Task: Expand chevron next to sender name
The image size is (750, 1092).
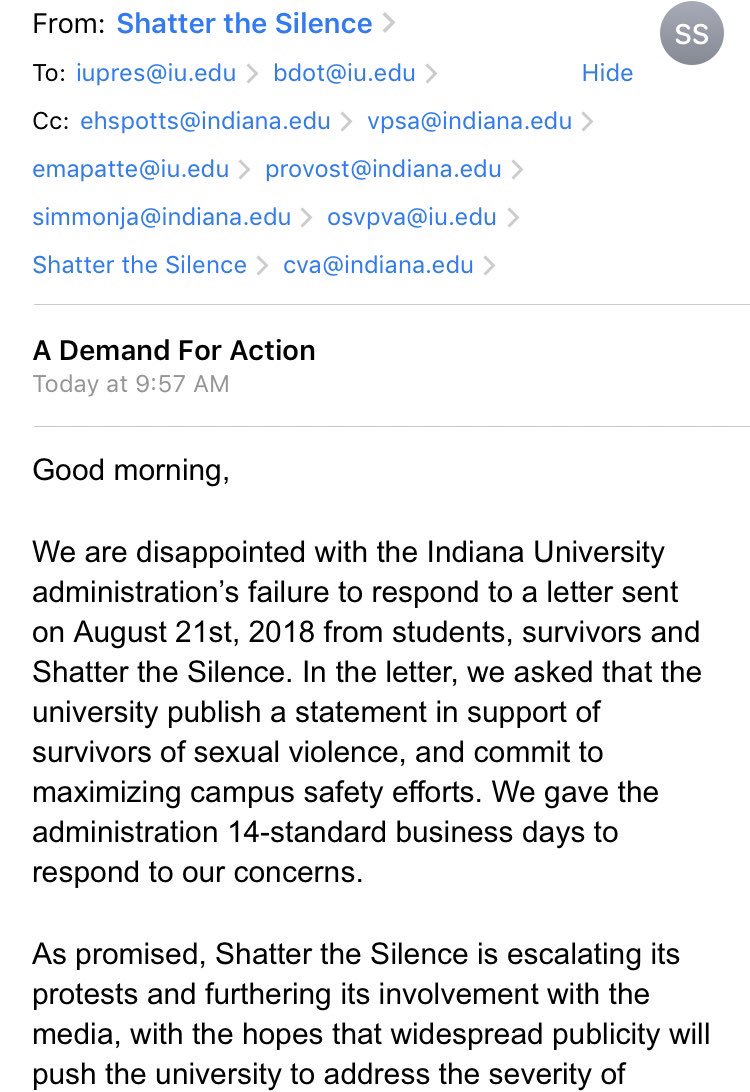Action: 387,24
